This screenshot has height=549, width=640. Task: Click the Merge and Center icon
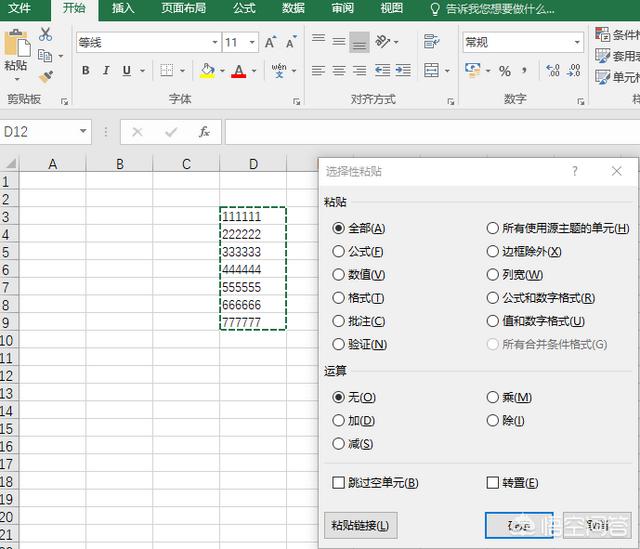(431, 71)
